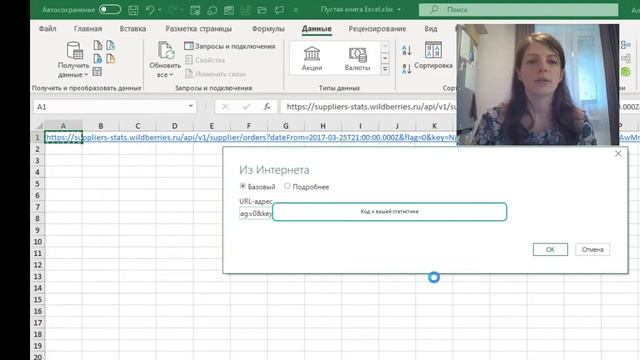This screenshot has height=360, width=640.
Task: Click the folder open icon in quick access toolbar
Action: click(x=262, y=10)
